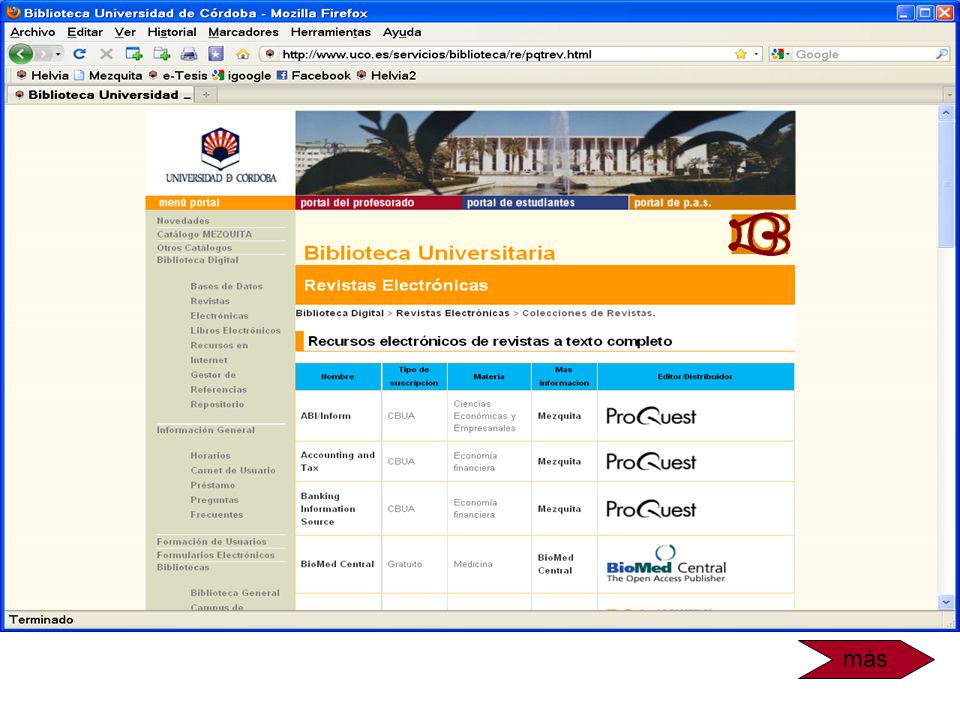Click the stop loading X icon
Image resolution: width=960 pixels, height=720 pixels.
tap(107, 54)
